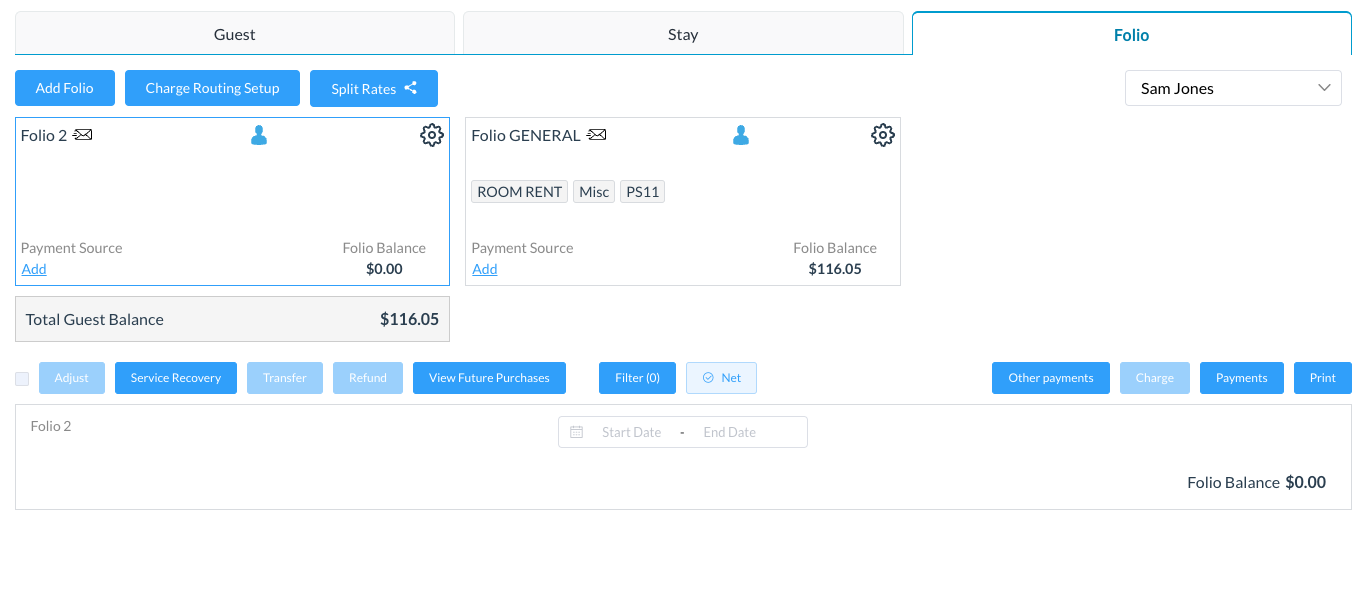
Task: Toggle the Net view option
Action: point(721,378)
